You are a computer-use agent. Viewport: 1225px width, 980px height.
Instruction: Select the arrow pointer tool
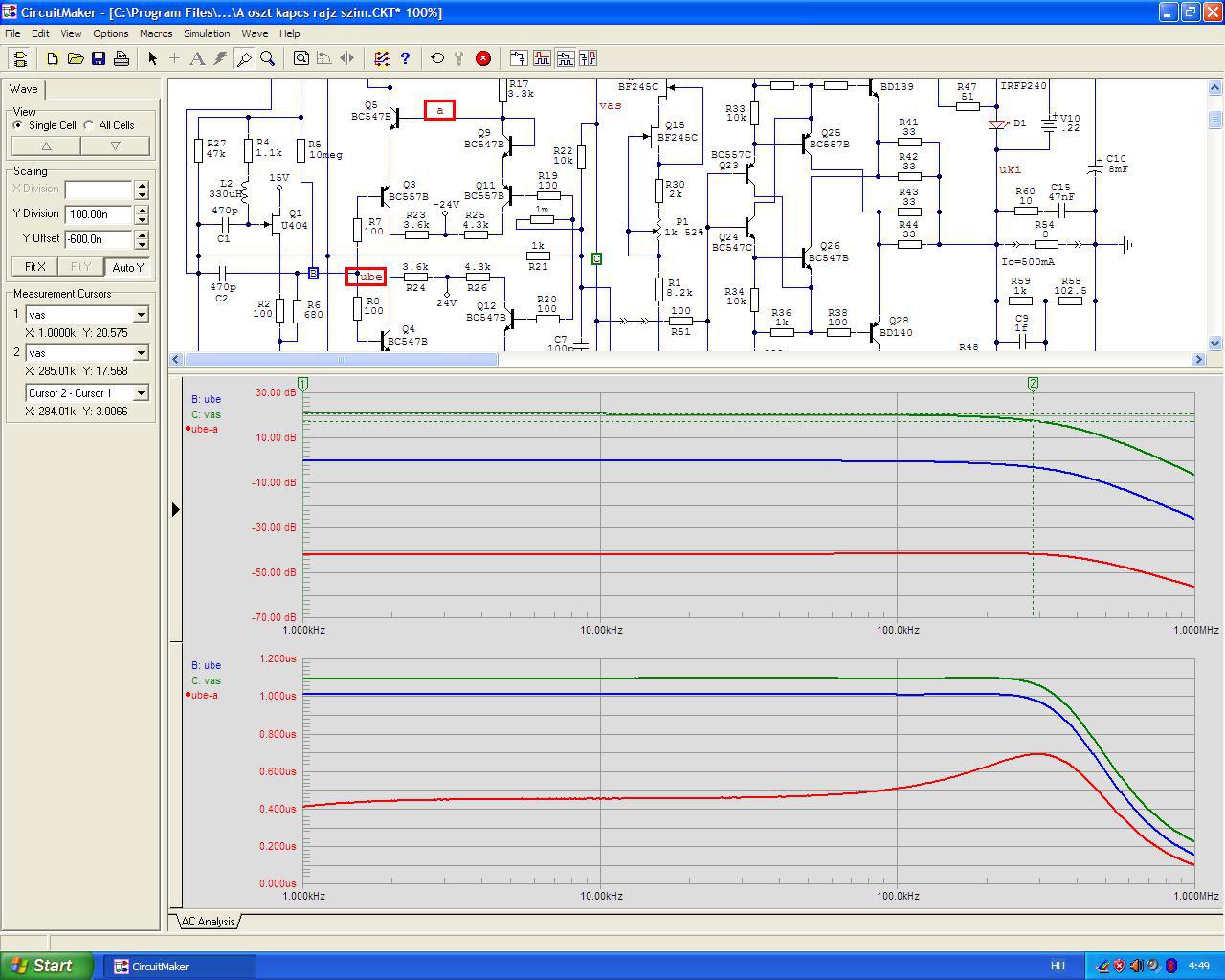click(x=152, y=58)
